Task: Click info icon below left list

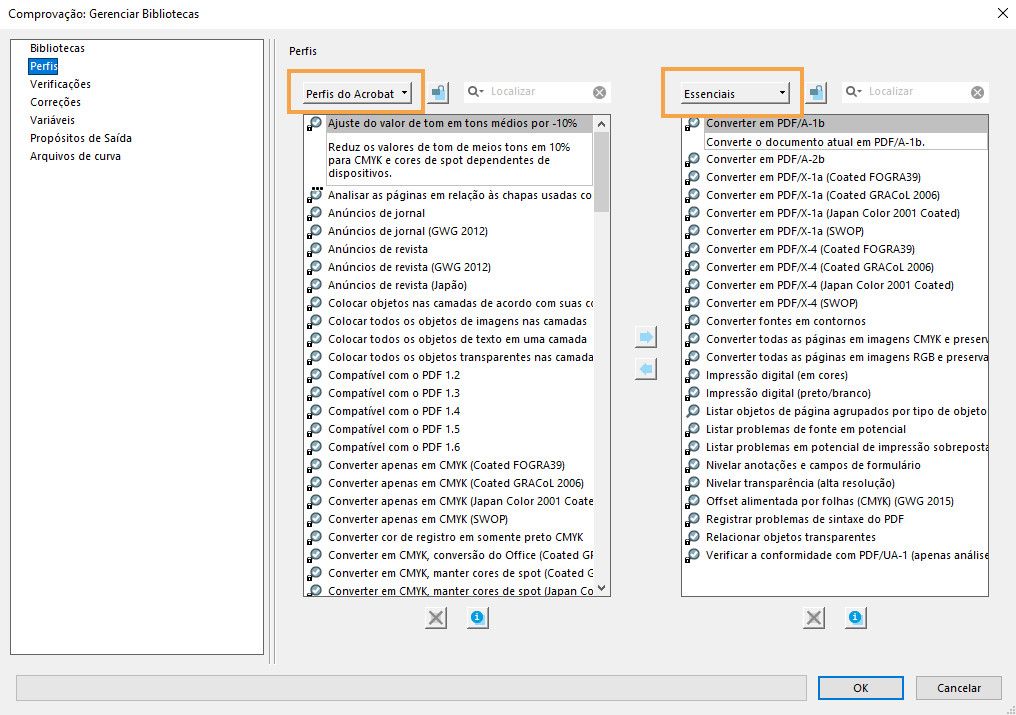Action: click(x=478, y=618)
